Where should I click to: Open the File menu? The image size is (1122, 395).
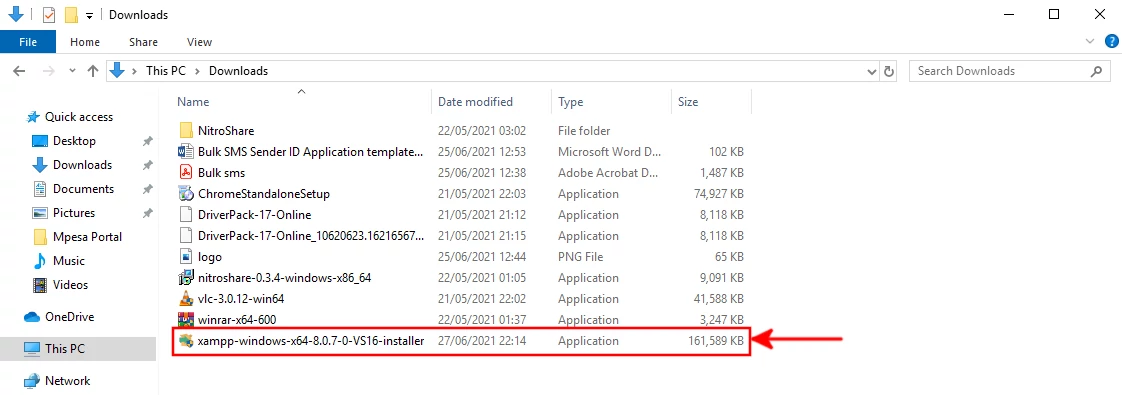[28, 42]
